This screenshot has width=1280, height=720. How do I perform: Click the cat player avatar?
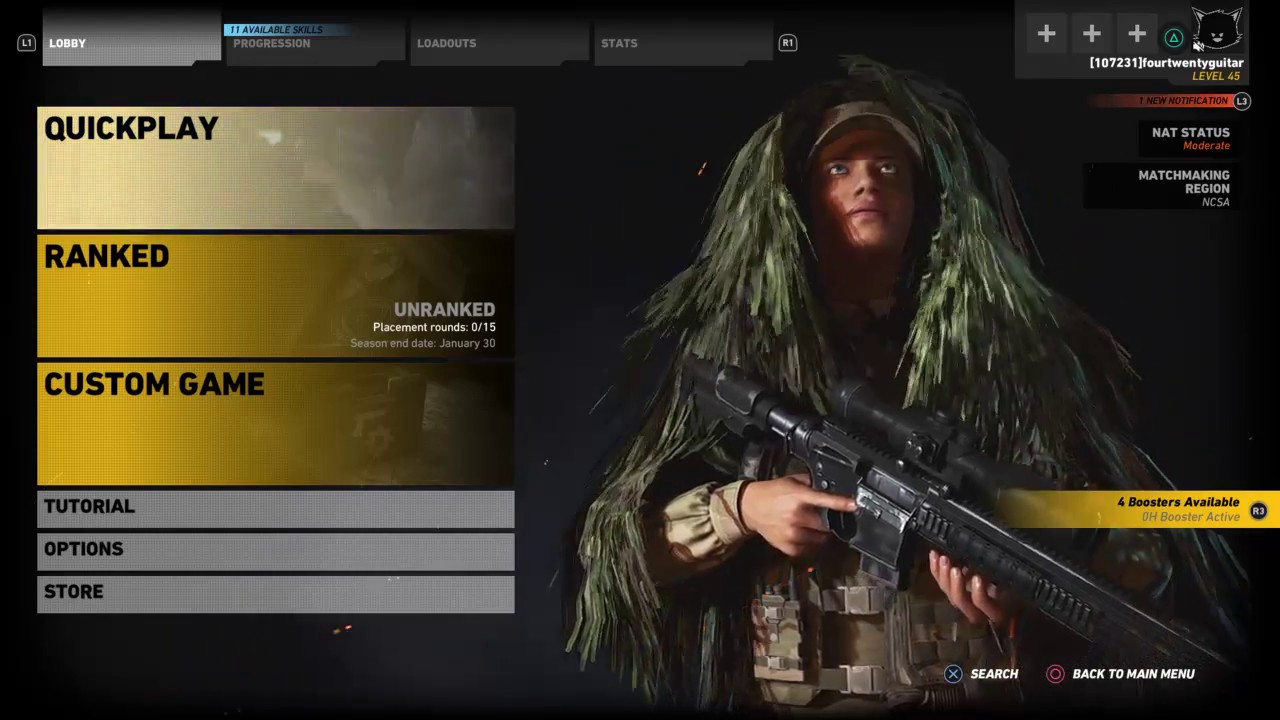coord(1217,29)
